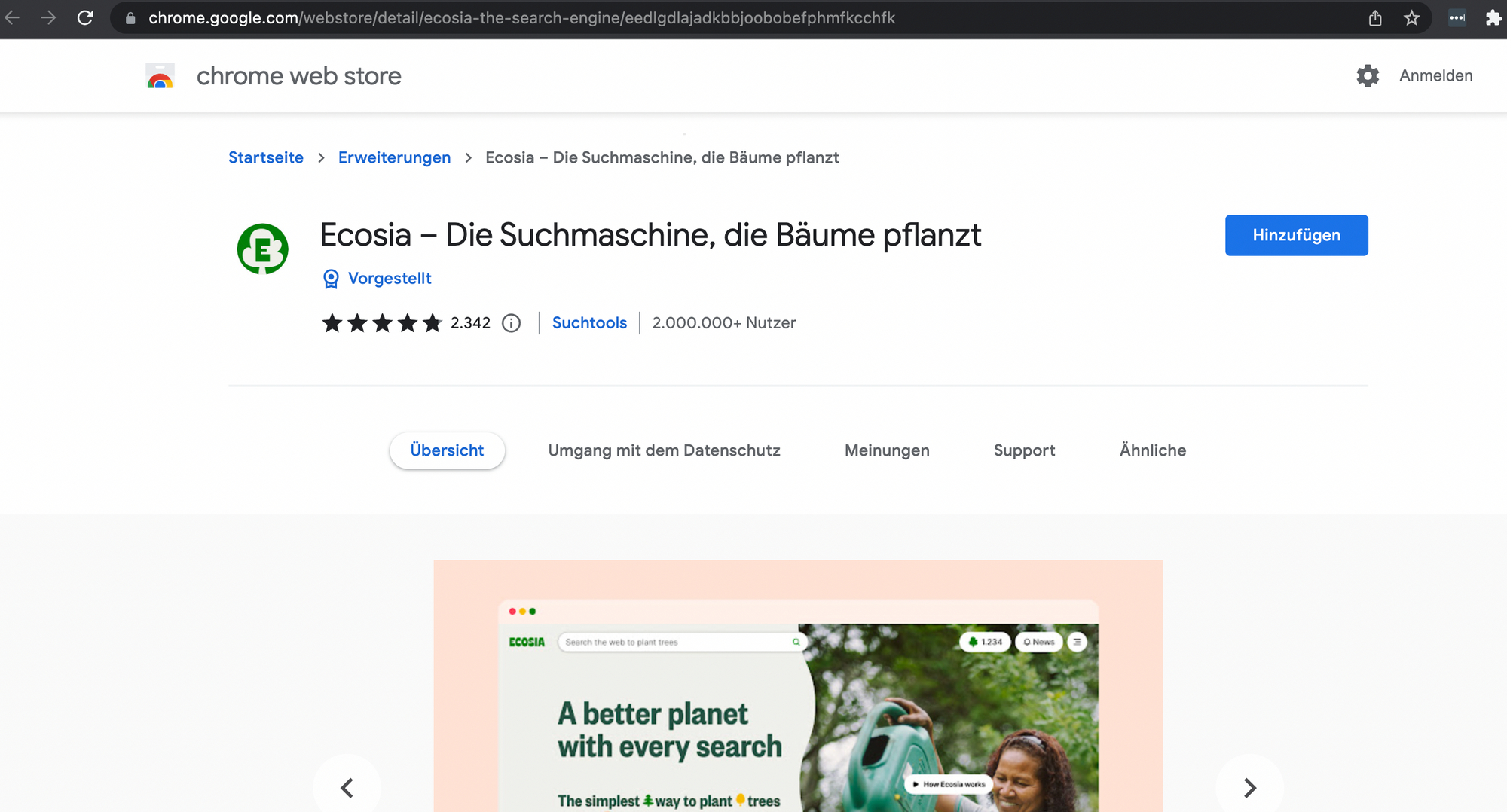Screen dimensions: 1507x812
Task: Click the Ecosia breadcrumb current page text
Action: click(662, 157)
